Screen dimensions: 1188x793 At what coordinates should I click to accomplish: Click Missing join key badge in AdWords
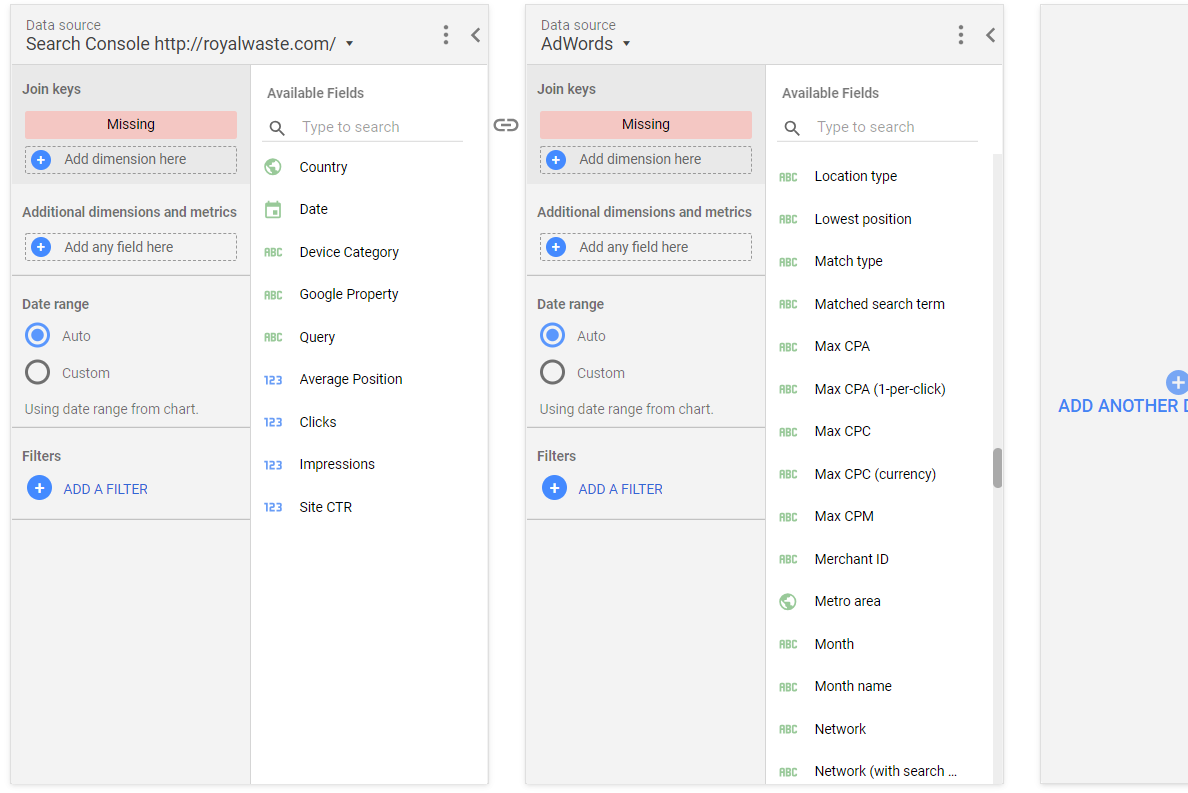coord(646,124)
